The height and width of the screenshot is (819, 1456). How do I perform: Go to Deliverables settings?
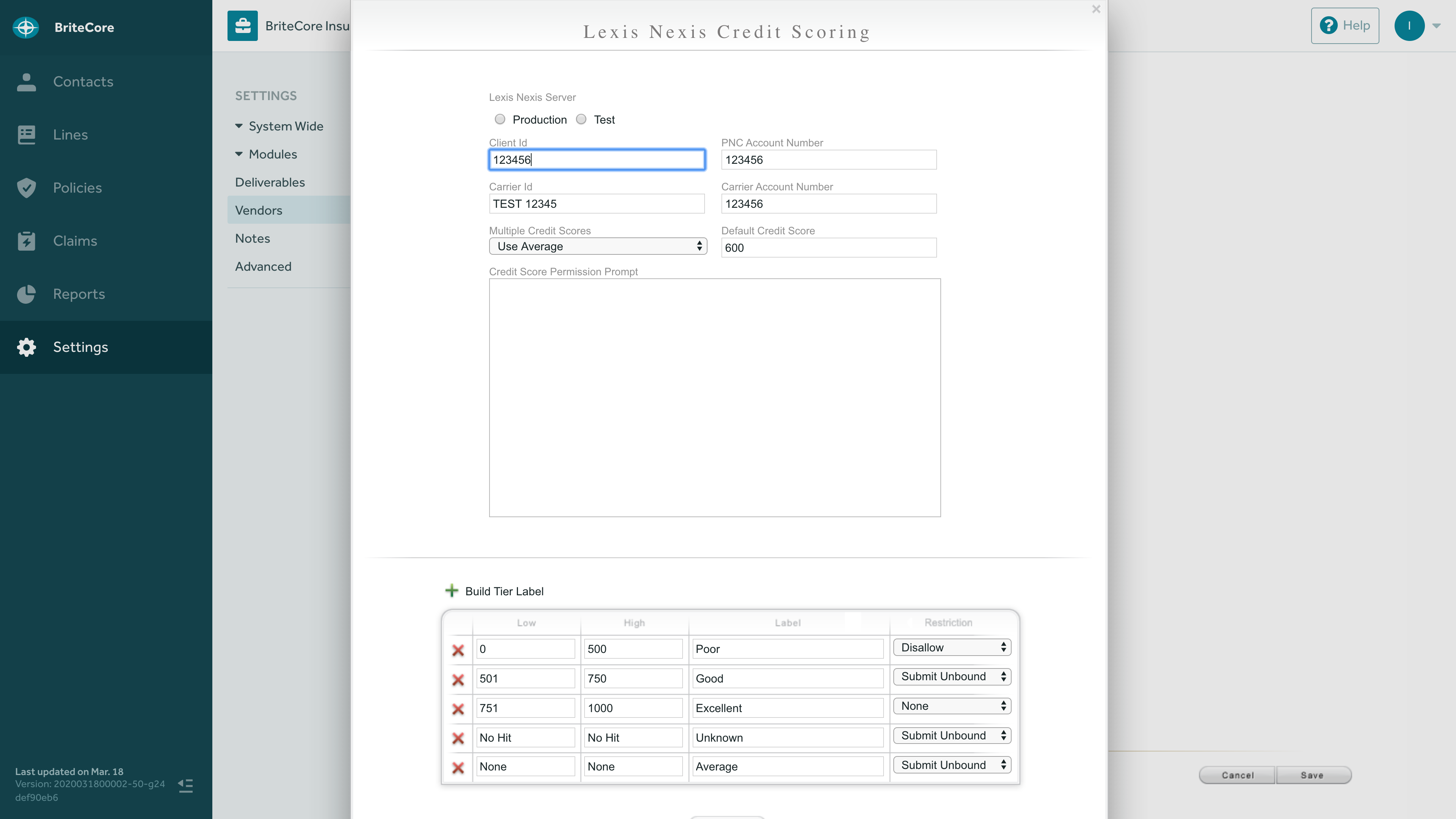[270, 182]
